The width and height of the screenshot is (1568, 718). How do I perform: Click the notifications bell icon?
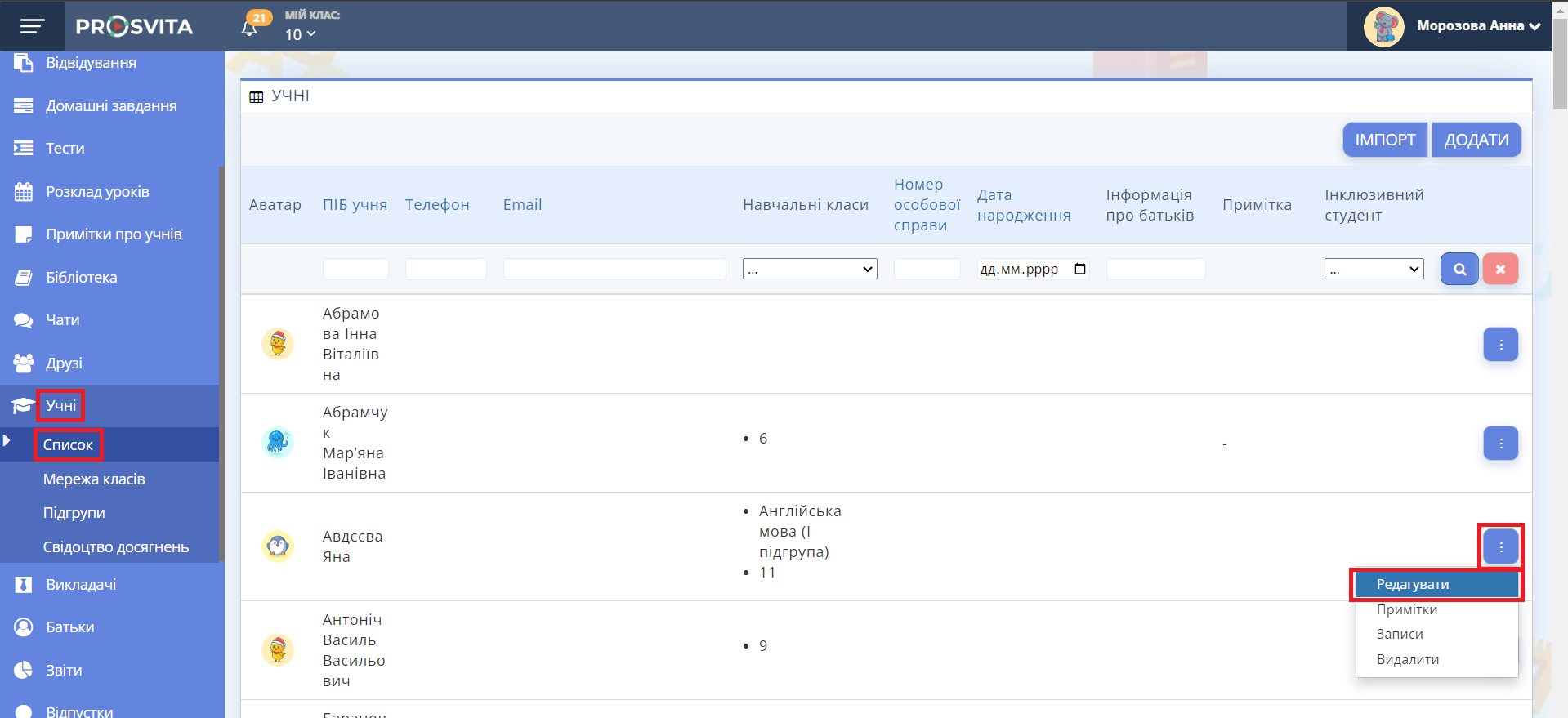coord(250,28)
